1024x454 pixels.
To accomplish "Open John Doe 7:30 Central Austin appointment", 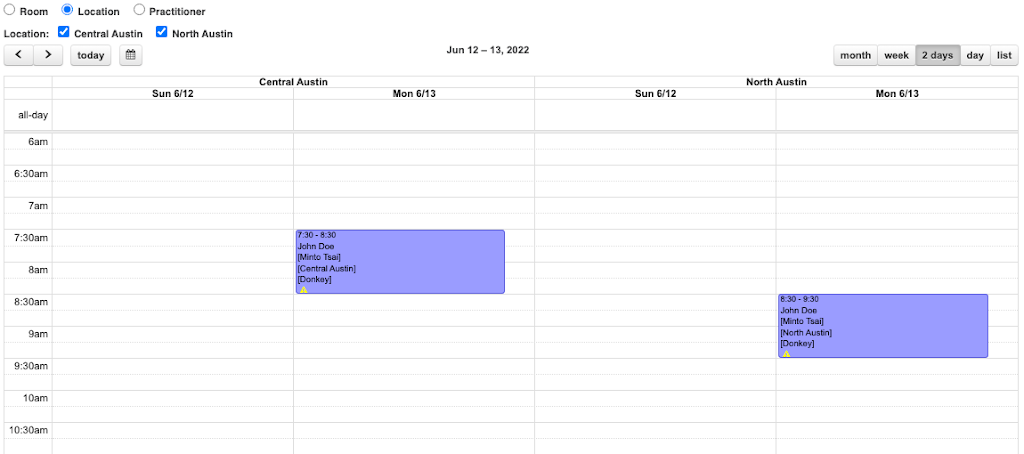I will point(400,260).
